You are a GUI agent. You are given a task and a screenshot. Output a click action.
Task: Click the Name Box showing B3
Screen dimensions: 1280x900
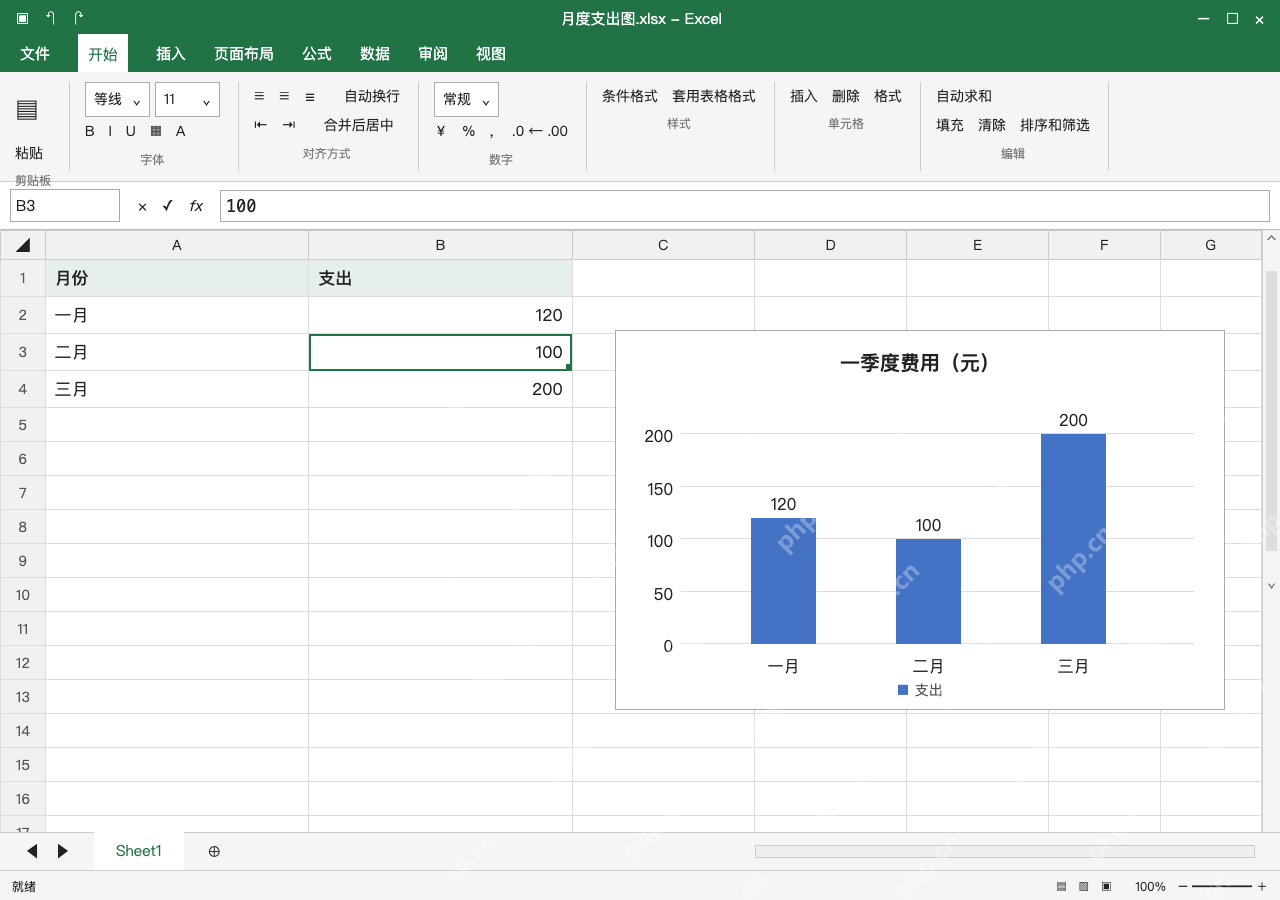coord(65,205)
